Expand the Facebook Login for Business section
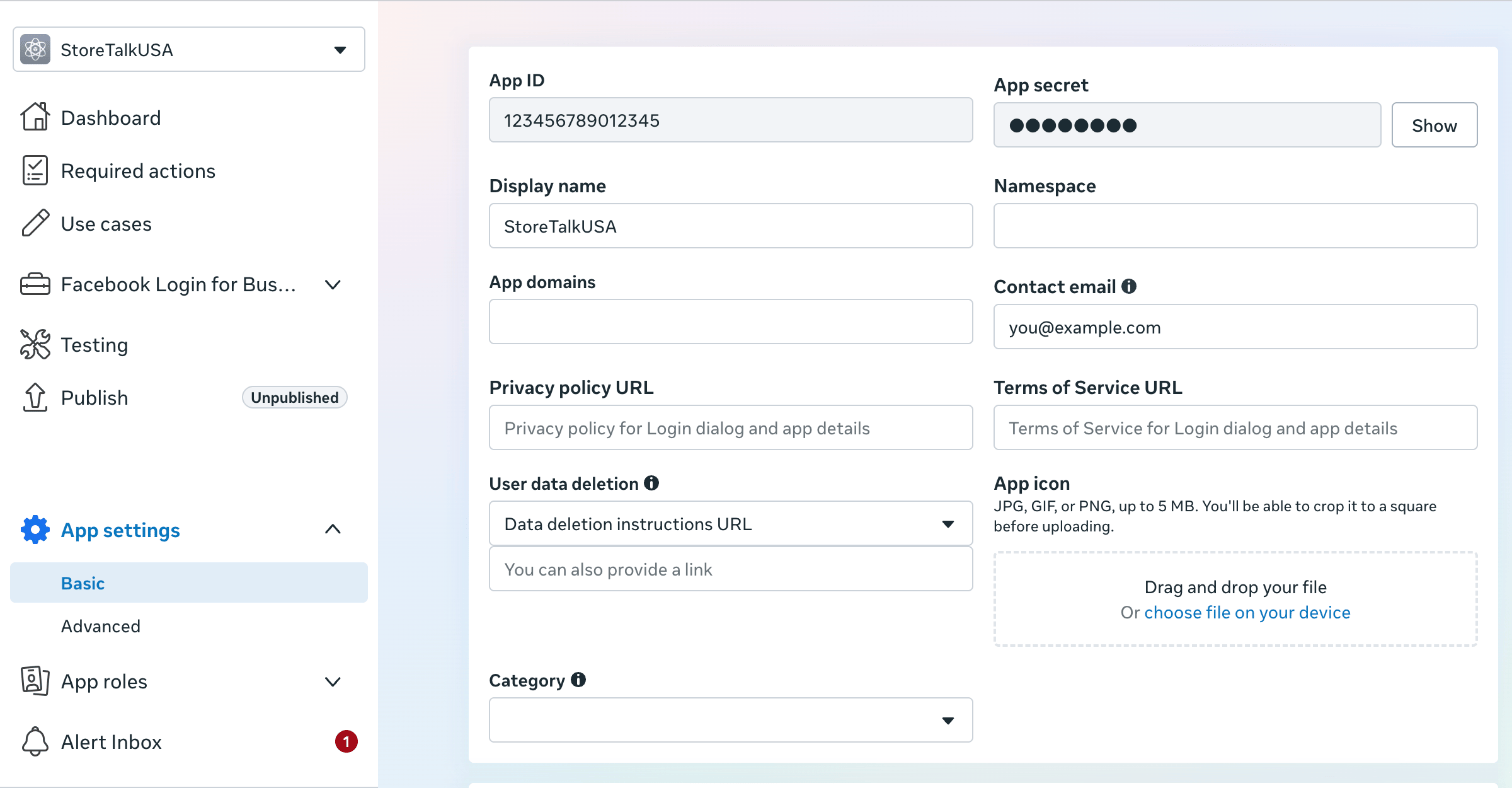 pos(334,285)
